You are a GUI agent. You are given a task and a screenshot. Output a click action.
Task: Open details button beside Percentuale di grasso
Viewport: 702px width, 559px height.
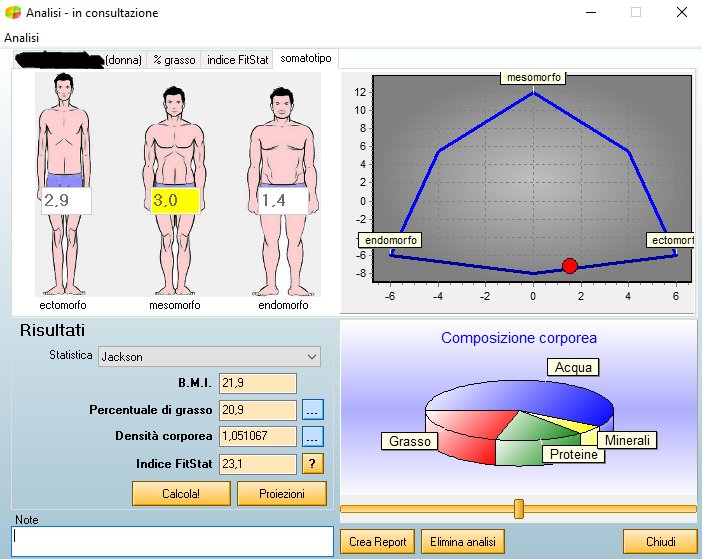coord(312,410)
